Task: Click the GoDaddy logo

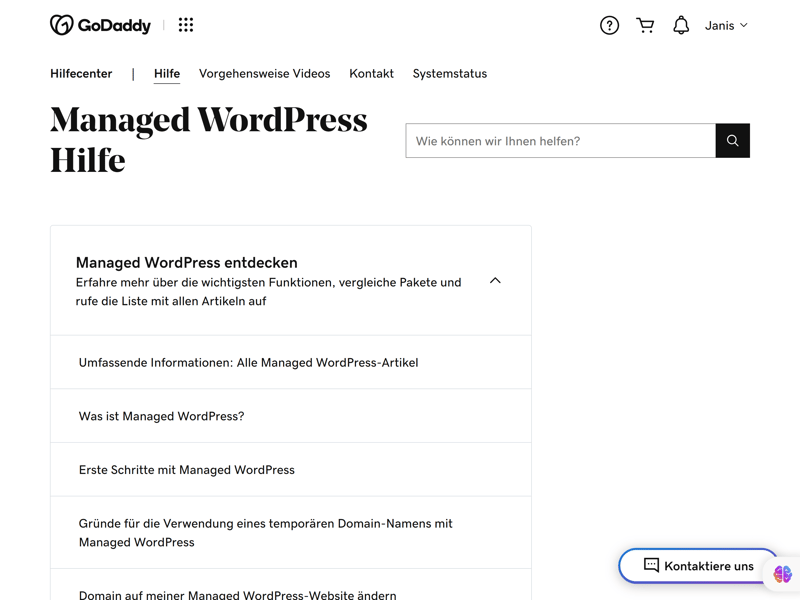Action: [x=100, y=25]
